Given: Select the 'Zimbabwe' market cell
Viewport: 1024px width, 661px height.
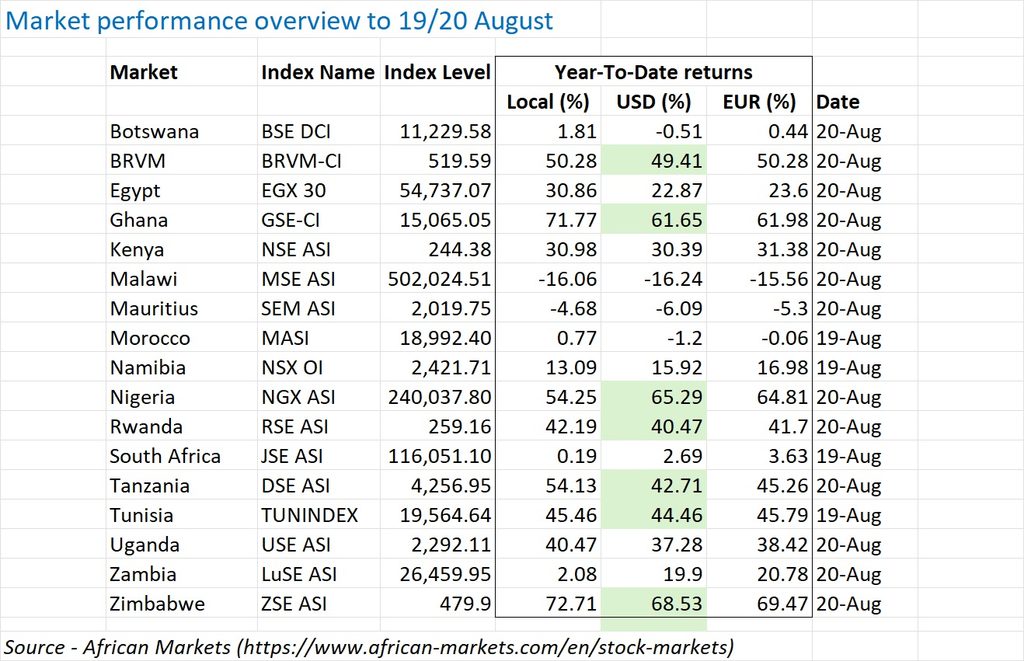Looking at the screenshot, I should 182,604.
